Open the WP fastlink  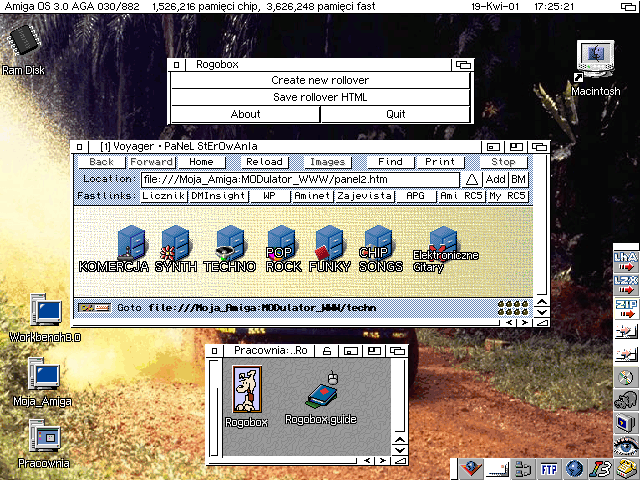click(x=269, y=196)
